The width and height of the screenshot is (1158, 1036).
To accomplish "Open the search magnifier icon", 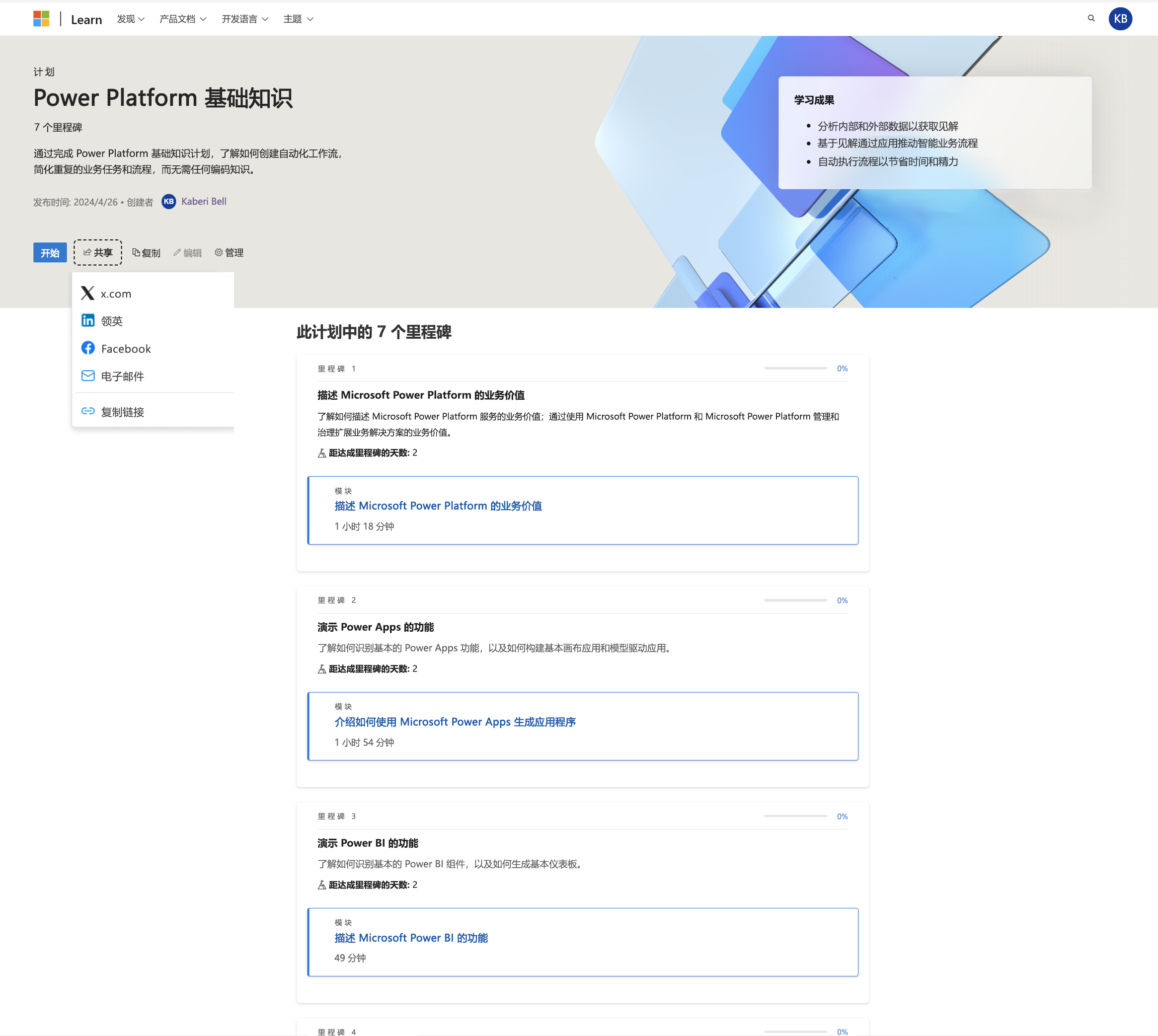I will tap(1091, 18).
